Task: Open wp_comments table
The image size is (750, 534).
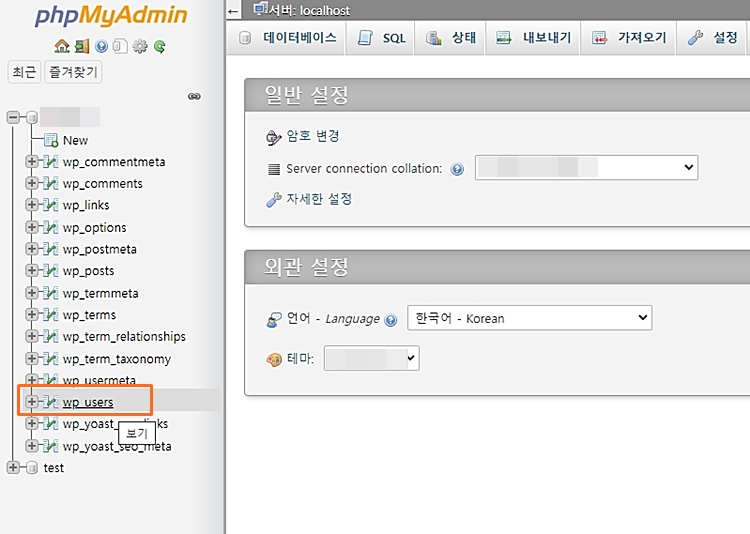Action: click(102, 183)
